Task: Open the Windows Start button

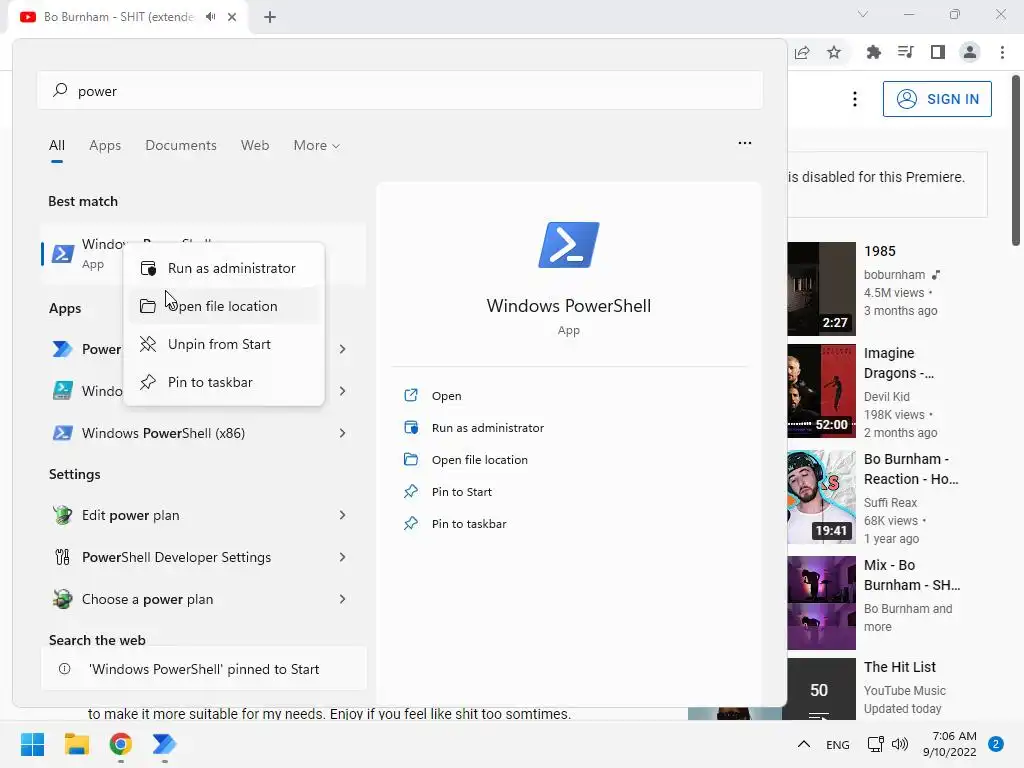Action: (32, 744)
